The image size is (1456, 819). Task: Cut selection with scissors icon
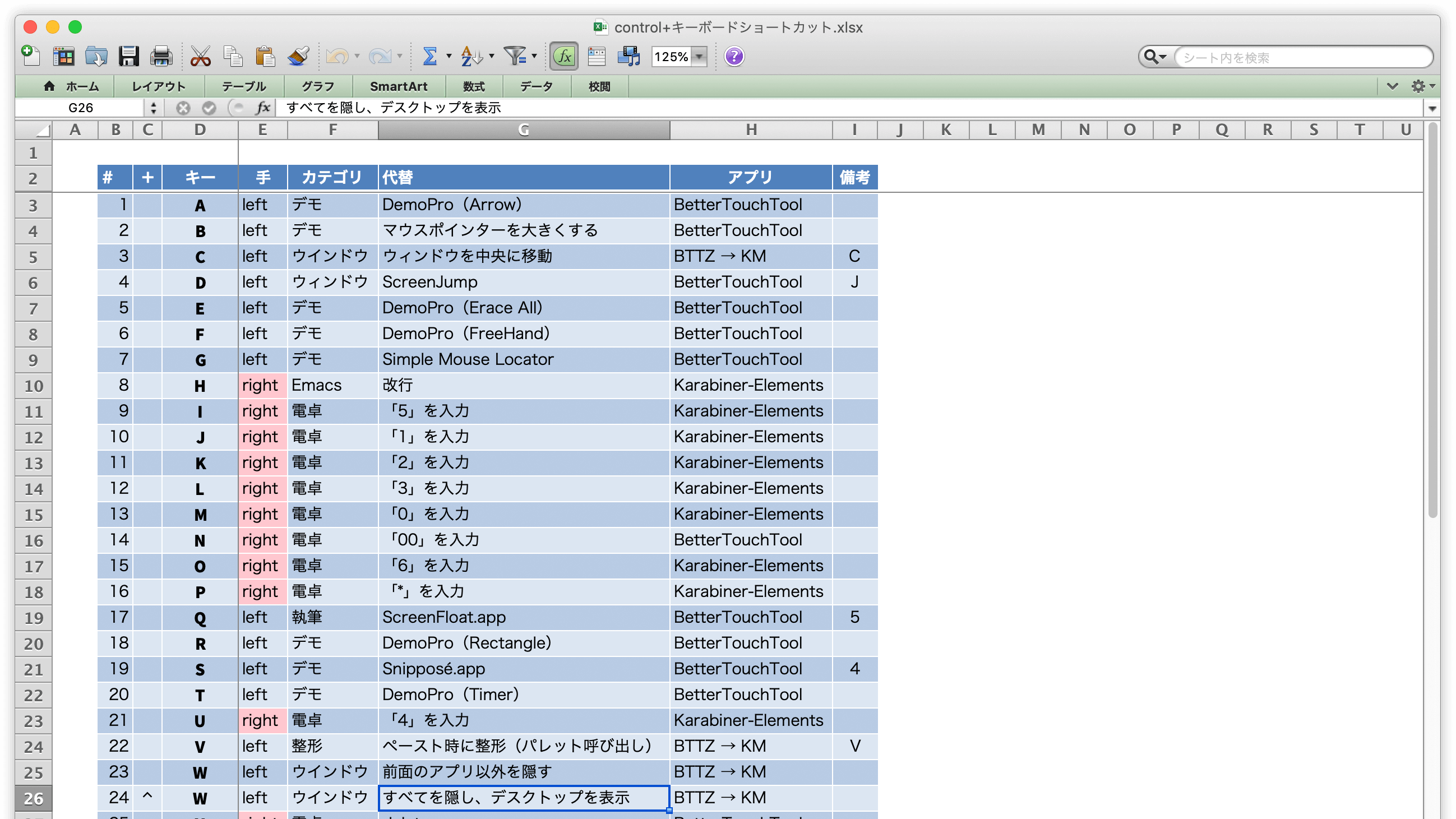pos(201,56)
